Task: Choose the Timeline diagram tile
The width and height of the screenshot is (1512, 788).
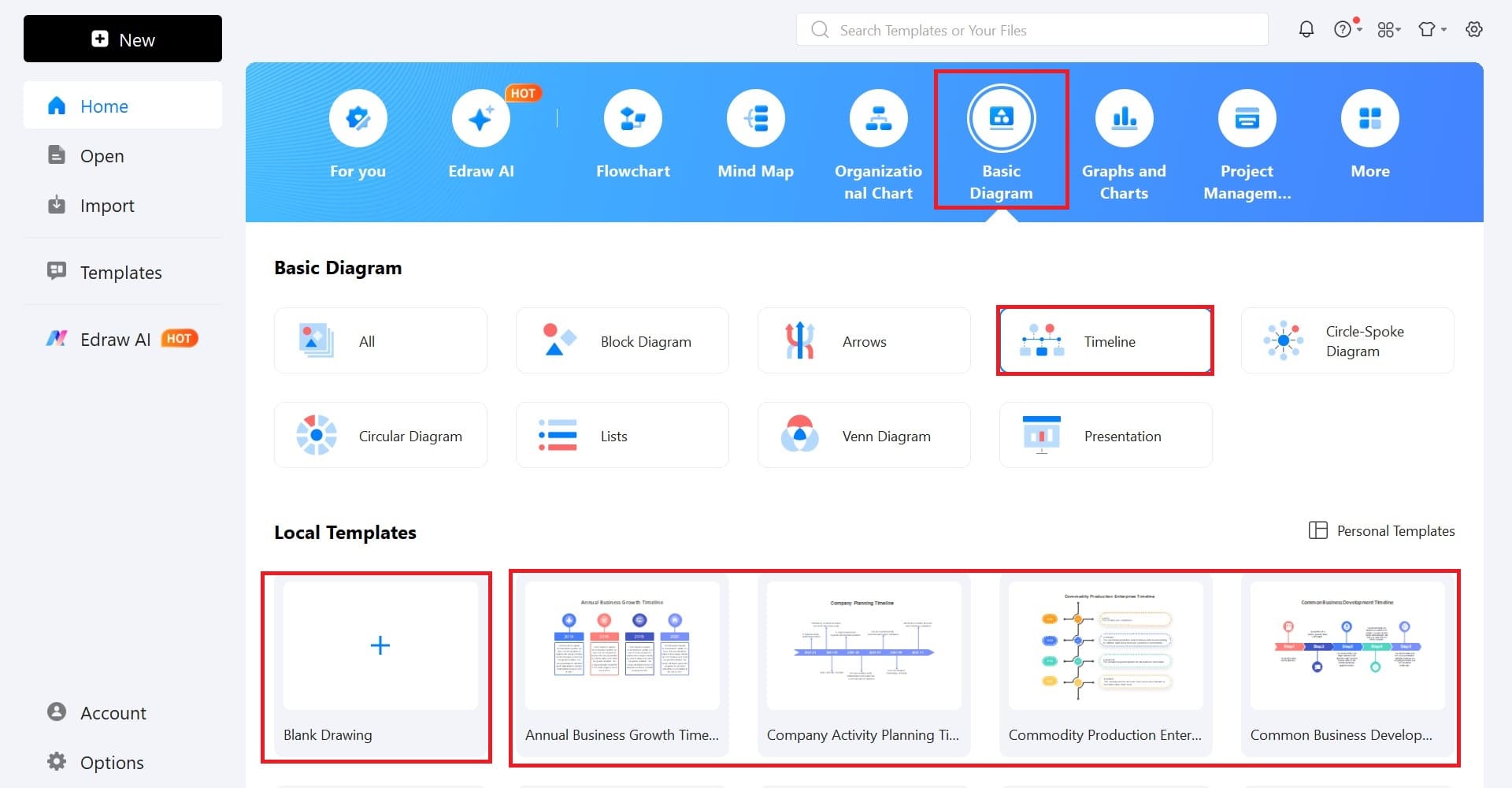Action: 1106,340
